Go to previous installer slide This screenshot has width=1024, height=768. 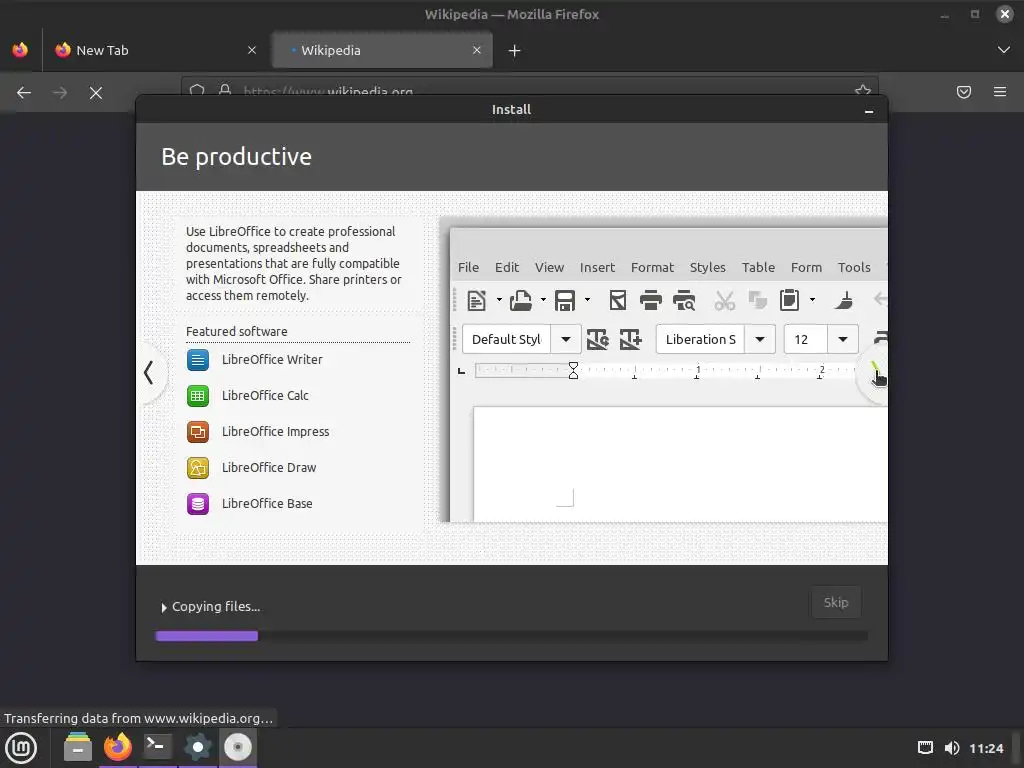pyautogui.click(x=150, y=372)
